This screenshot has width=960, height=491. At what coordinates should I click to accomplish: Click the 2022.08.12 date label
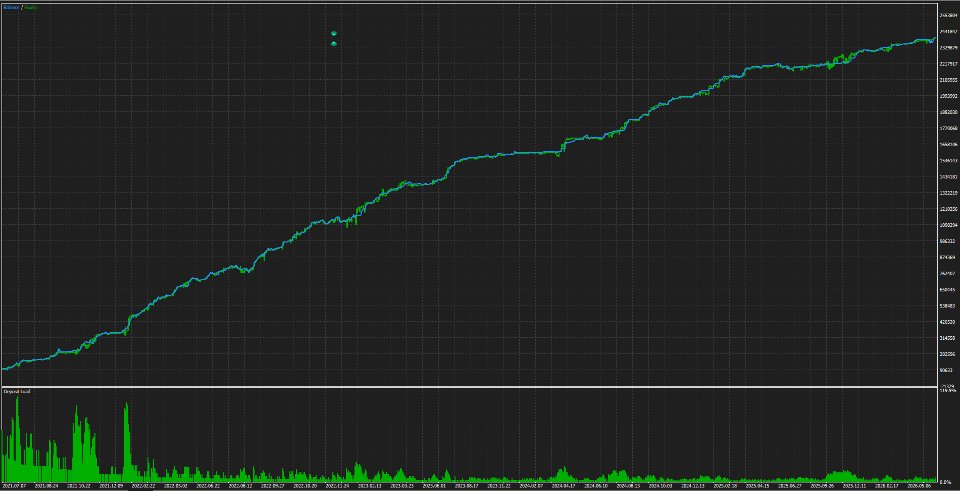point(240,485)
